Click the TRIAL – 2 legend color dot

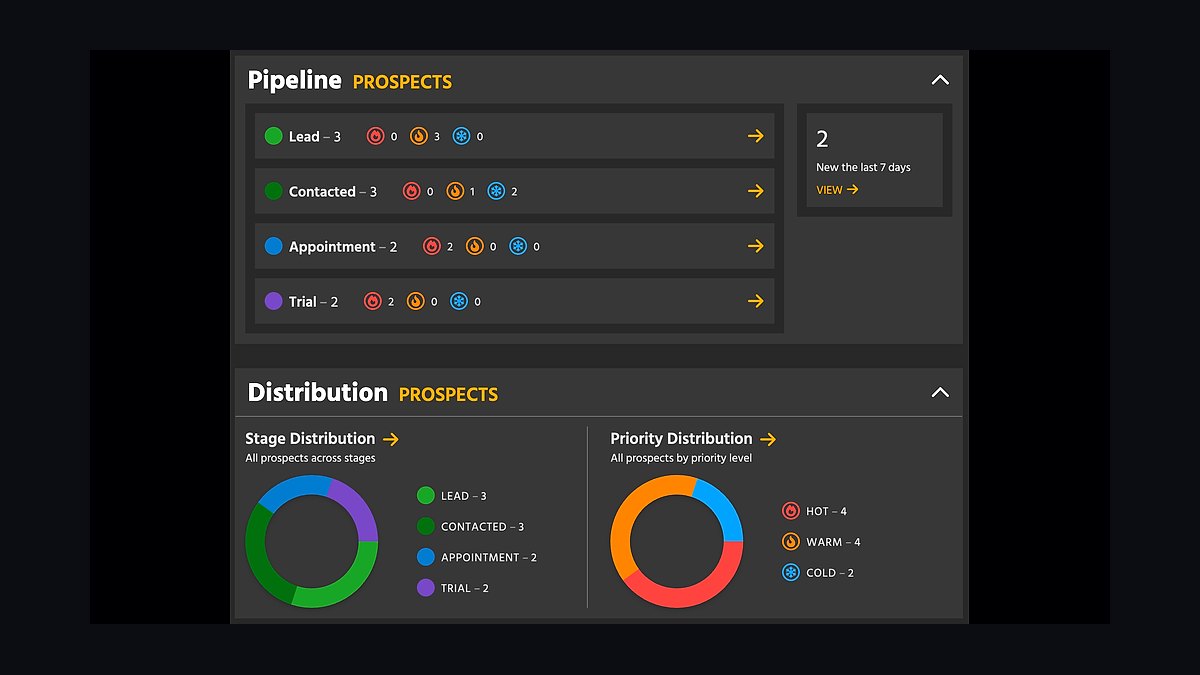click(x=425, y=588)
